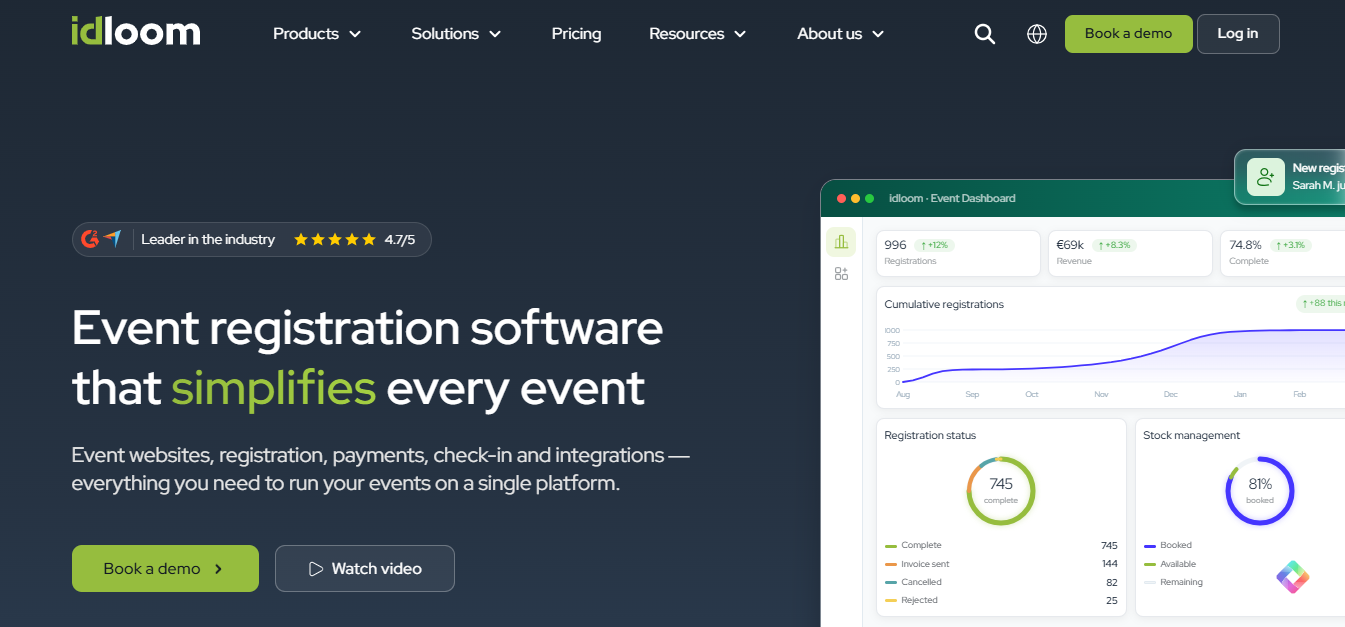Click the play icon in Watch video
1345x627 pixels.
click(316, 569)
